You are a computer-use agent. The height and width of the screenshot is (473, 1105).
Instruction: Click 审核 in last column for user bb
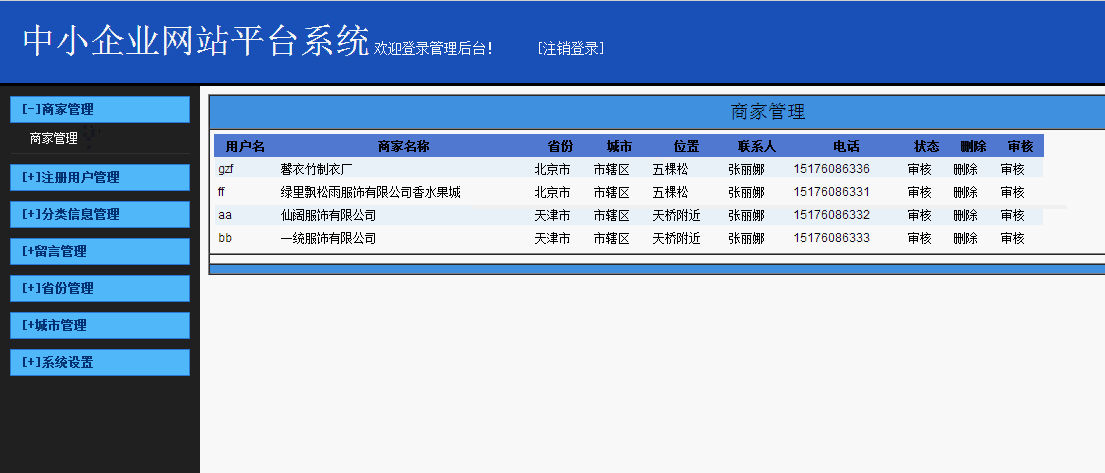coord(1012,238)
